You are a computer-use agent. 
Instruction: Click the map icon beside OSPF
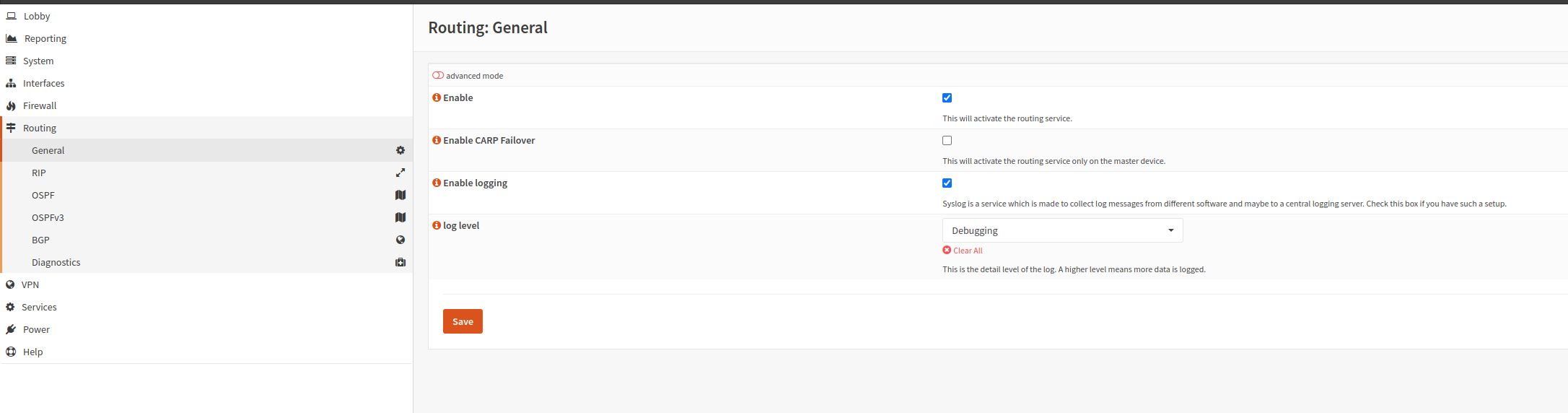click(400, 195)
